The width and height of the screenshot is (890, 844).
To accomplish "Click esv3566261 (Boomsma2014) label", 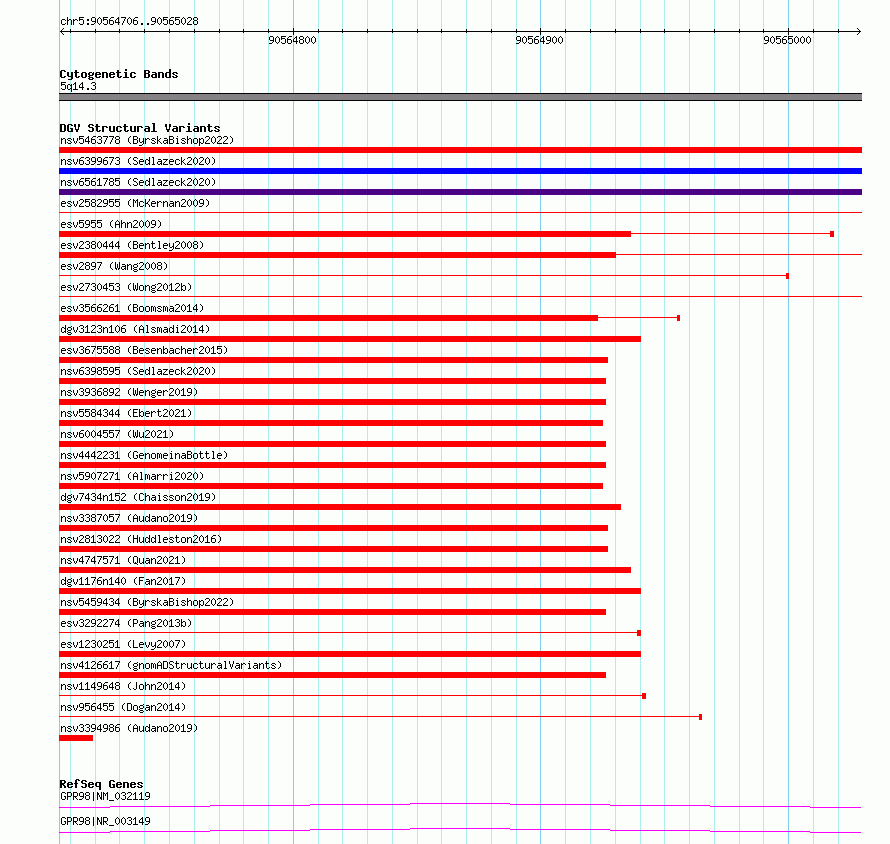I will (x=132, y=308).
